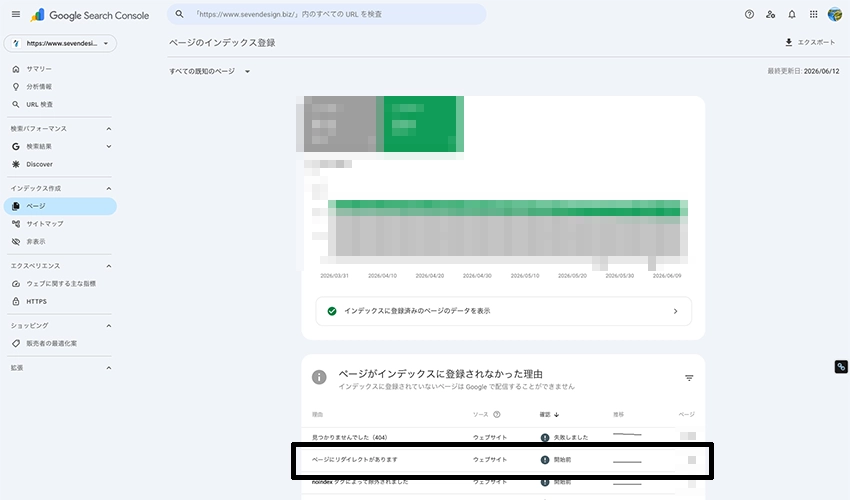Click the info icon beside 登録されなかった理由
This screenshot has width=850, height=500.
319,377
